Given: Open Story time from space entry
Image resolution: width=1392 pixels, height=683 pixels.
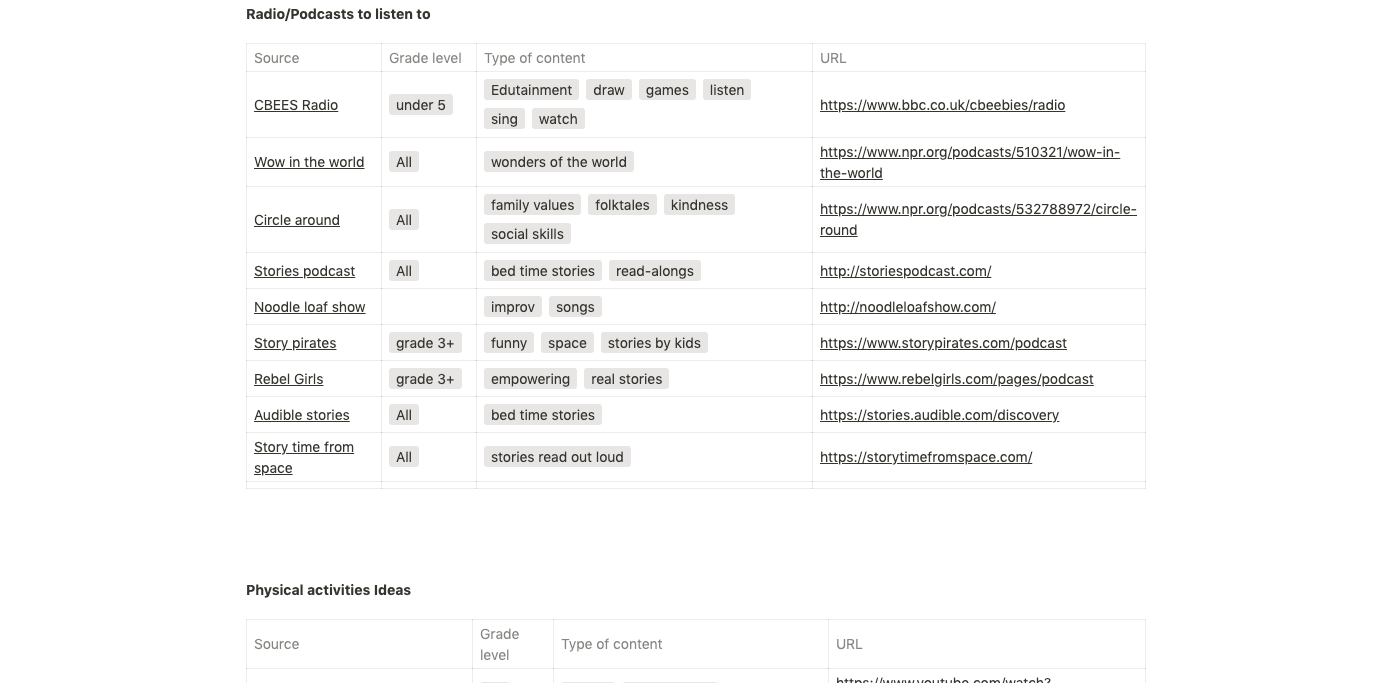Looking at the screenshot, I should tap(304, 458).
